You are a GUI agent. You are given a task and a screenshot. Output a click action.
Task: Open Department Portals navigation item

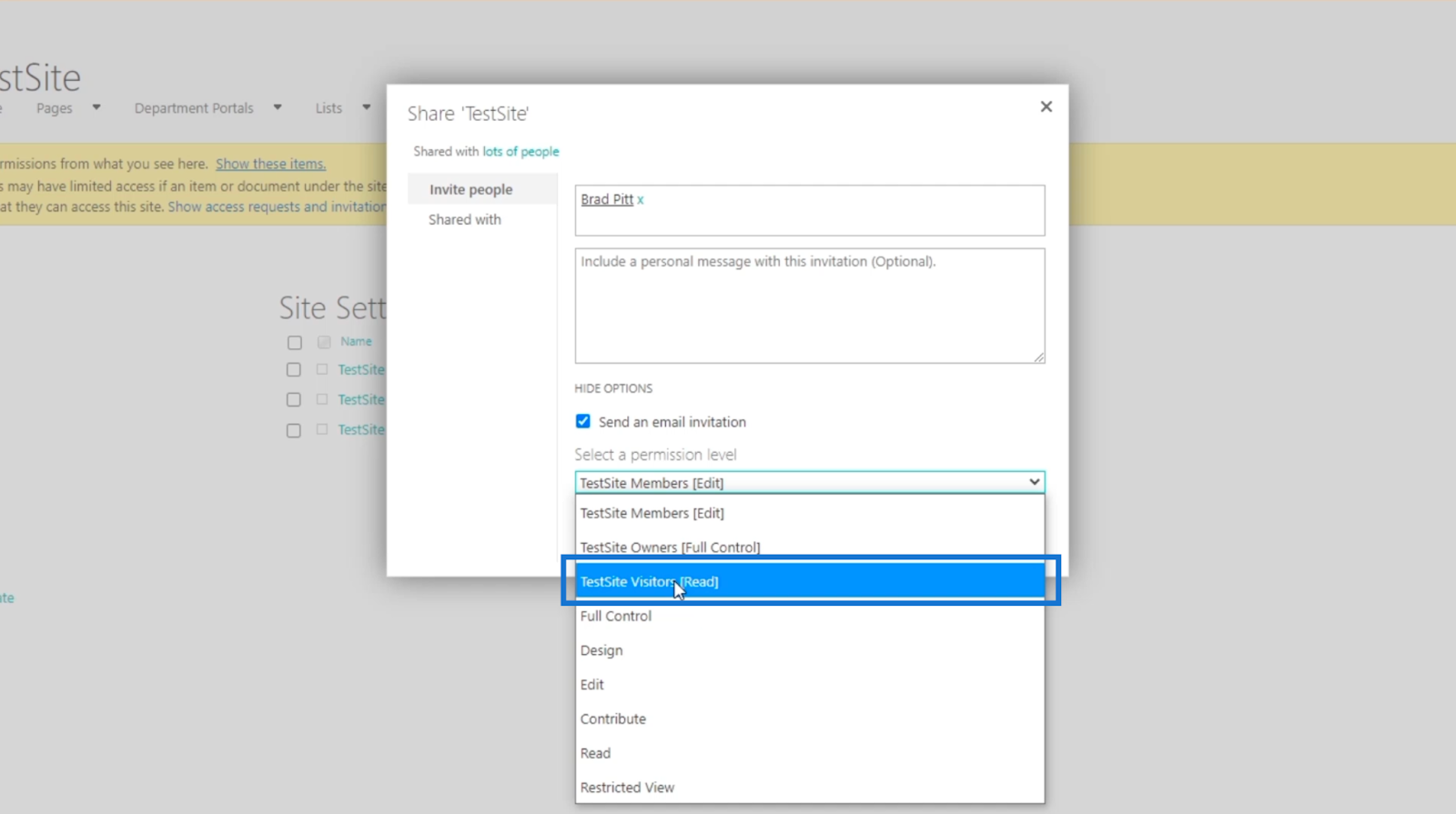click(x=194, y=108)
